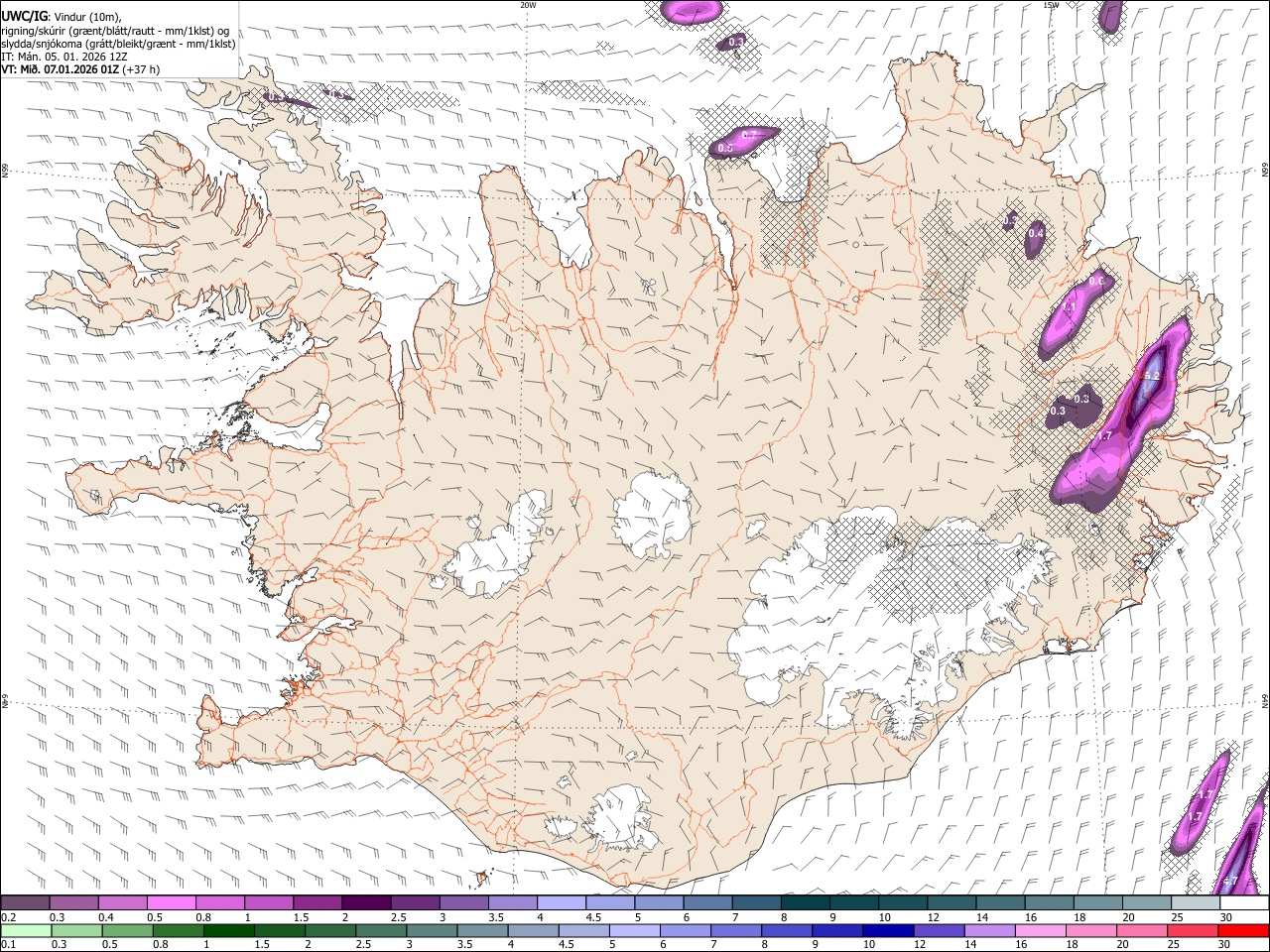Image resolution: width=1270 pixels, height=952 pixels.
Task: Click lower scale swatch between 4.5 and 5
Action: [x=582, y=930]
